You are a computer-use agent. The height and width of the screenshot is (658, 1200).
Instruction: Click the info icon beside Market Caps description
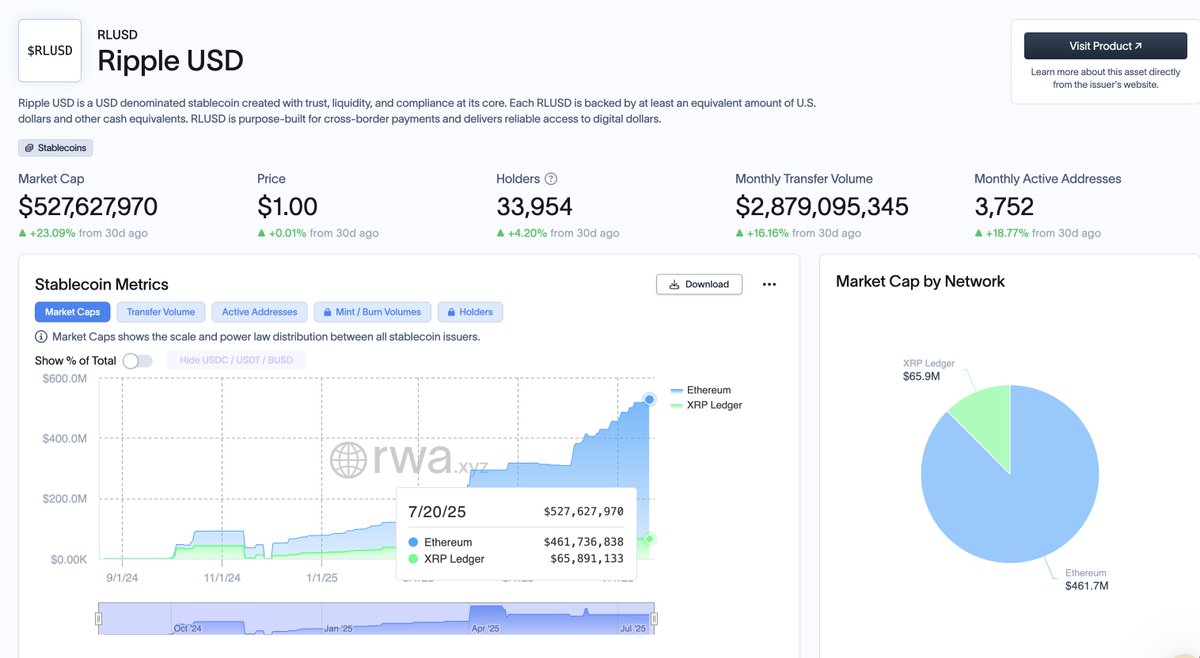coord(41,337)
